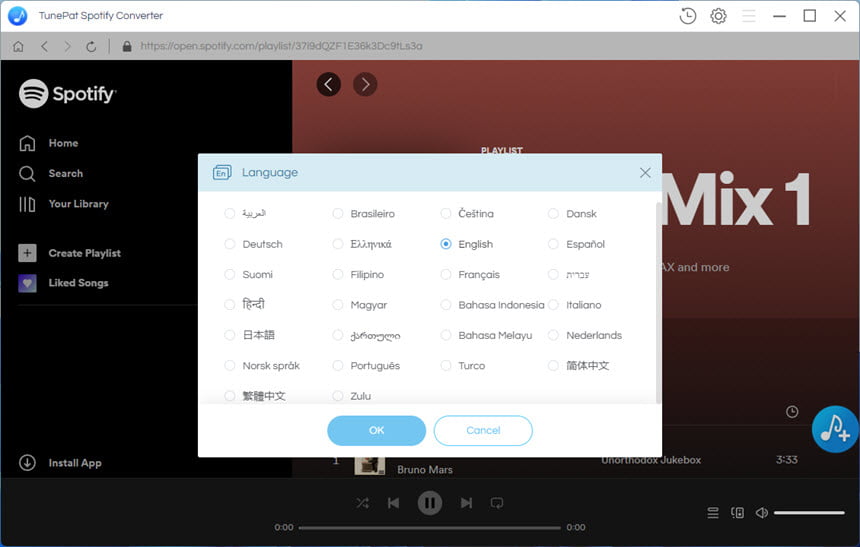Image resolution: width=860 pixels, height=547 pixels.
Task: Open TunePat settings gear icon
Action: (x=718, y=16)
